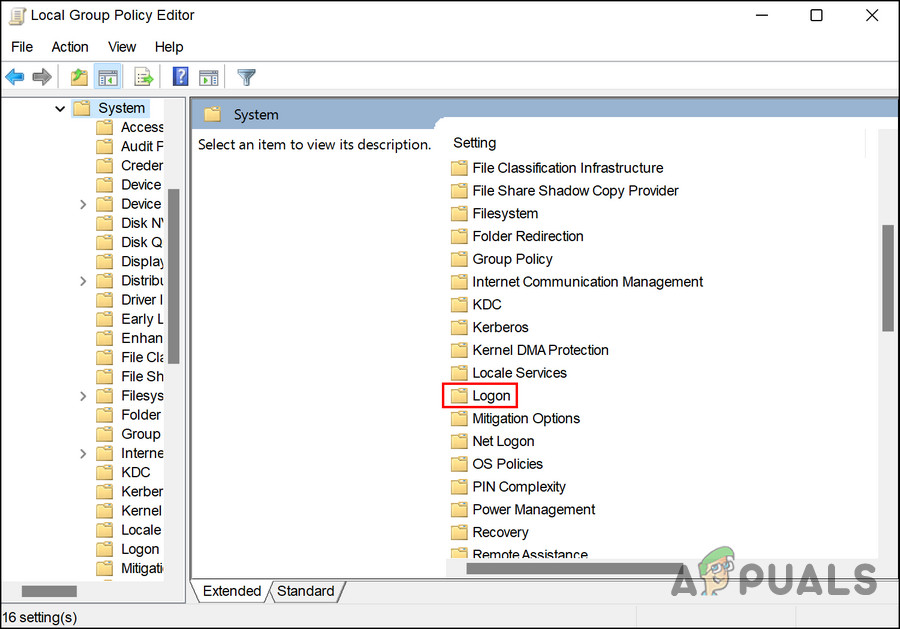Open the File menu

(x=22, y=47)
